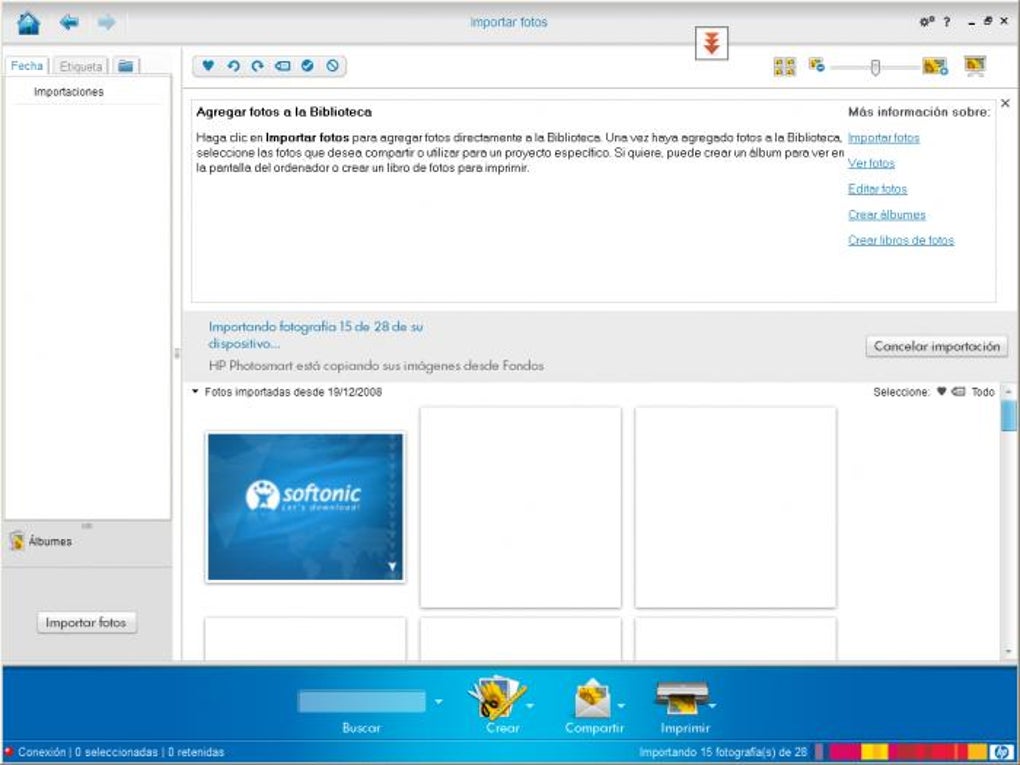The height and width of the screenshot is (765, 1020).
Task: Switch to the Fecha tab
Action: (27, 66)
